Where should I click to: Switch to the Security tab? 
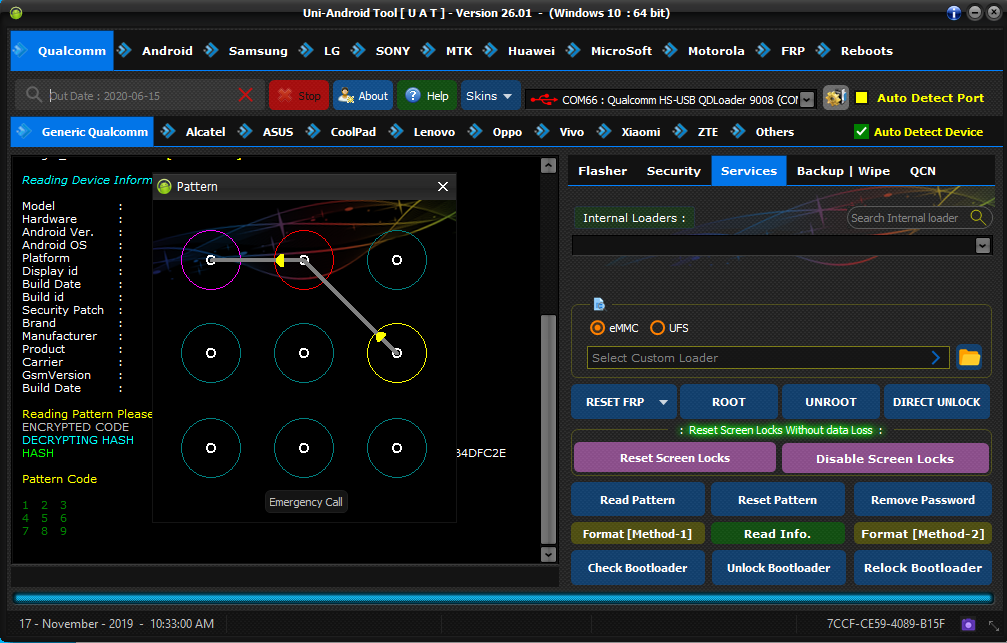tap(673, 171)
